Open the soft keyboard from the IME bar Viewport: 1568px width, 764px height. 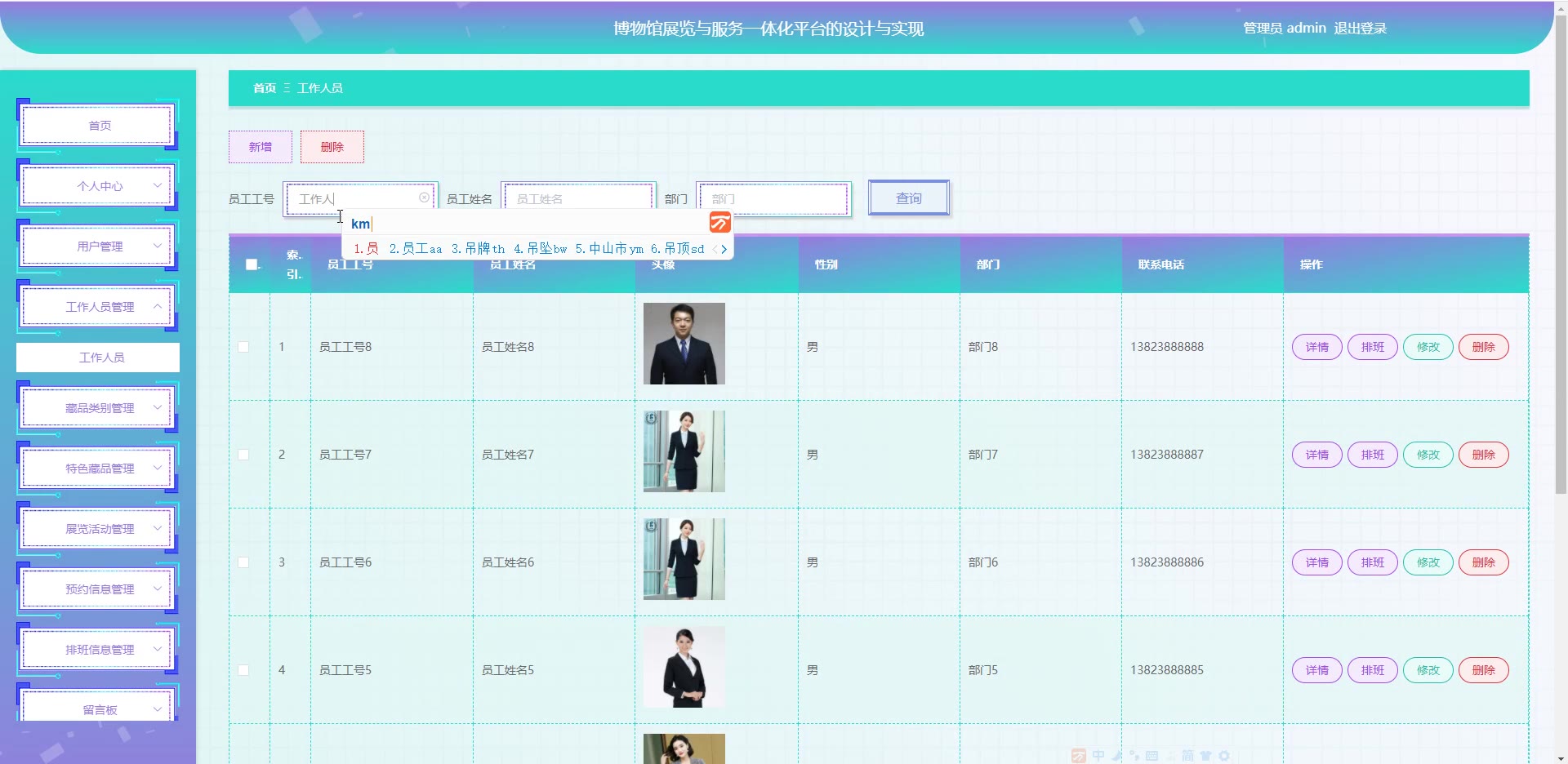[x=1151, y=756]
